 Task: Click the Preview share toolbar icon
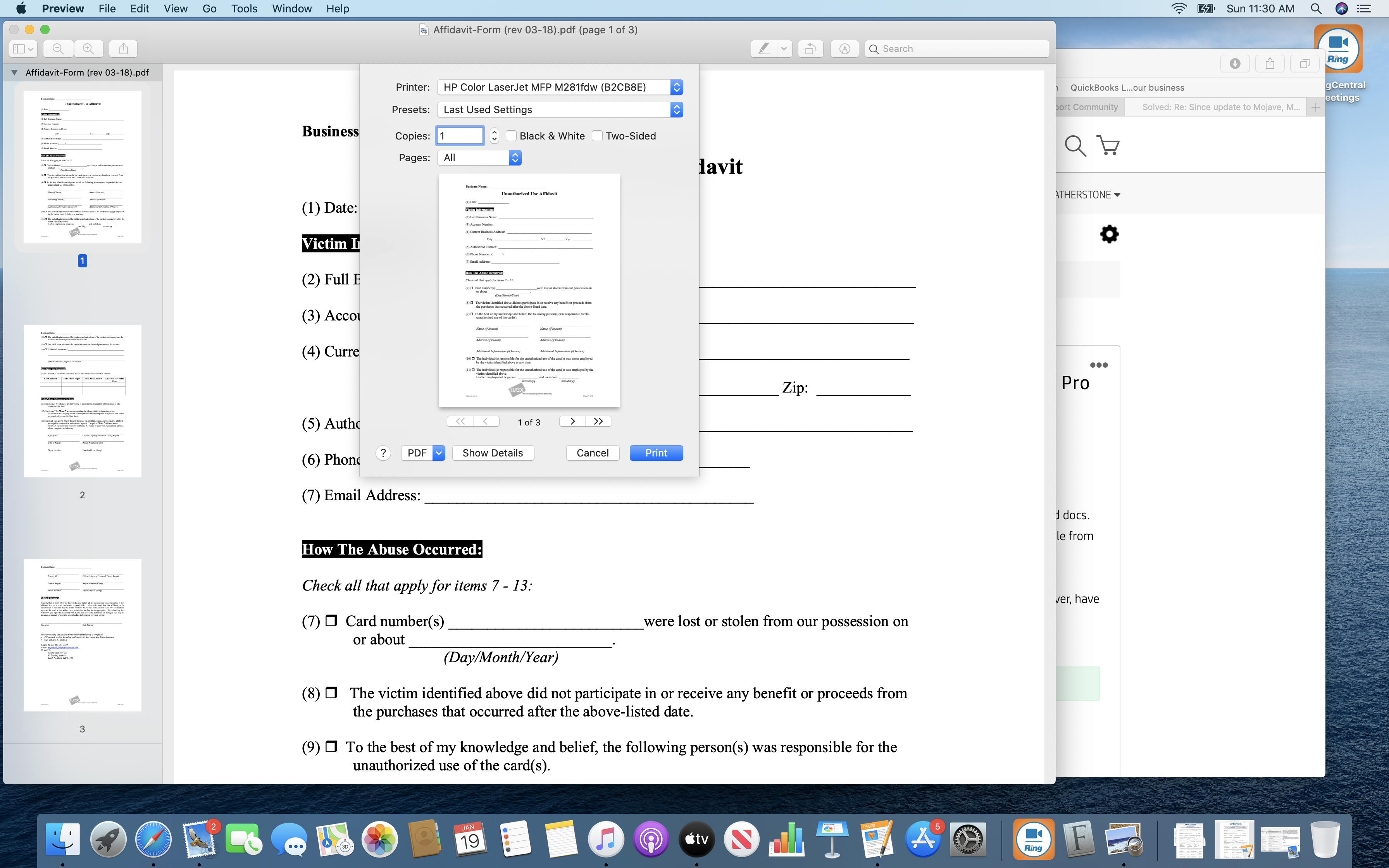pos(123,49)
